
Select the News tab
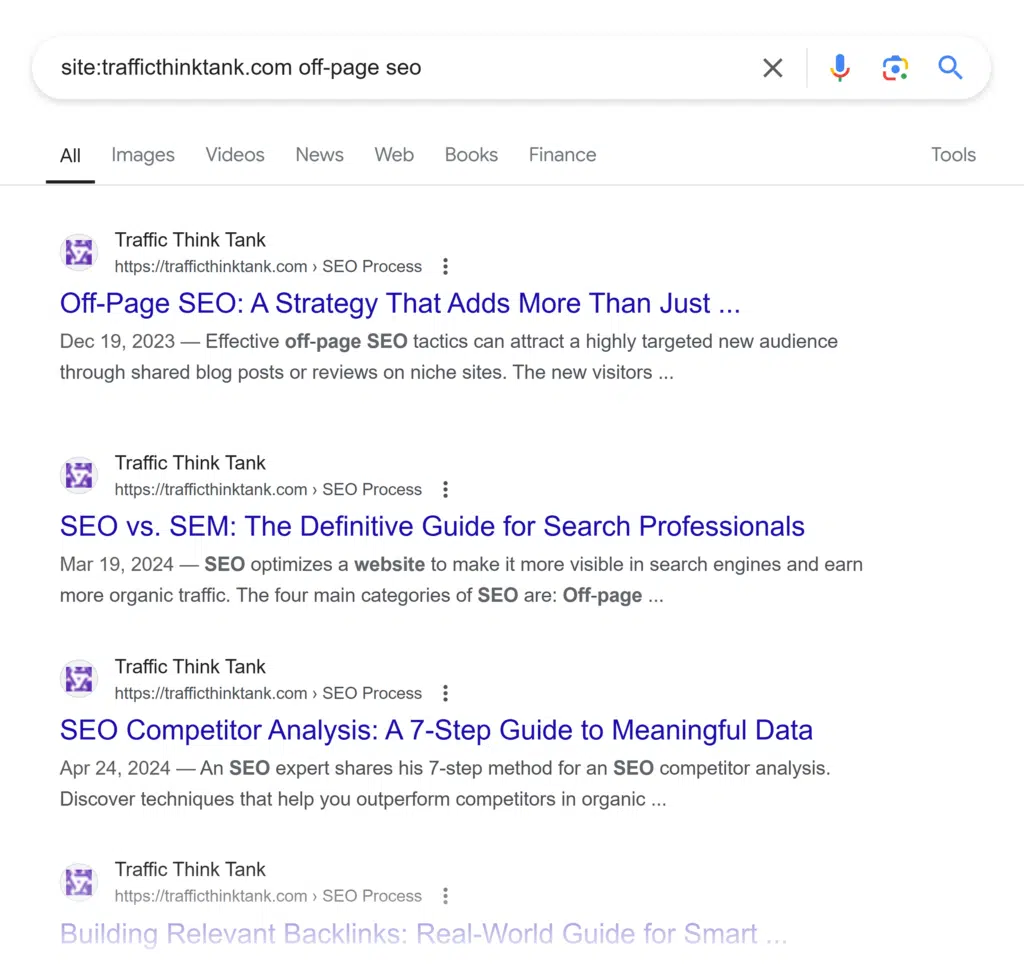pyautogui.click(x=319, y=155)
